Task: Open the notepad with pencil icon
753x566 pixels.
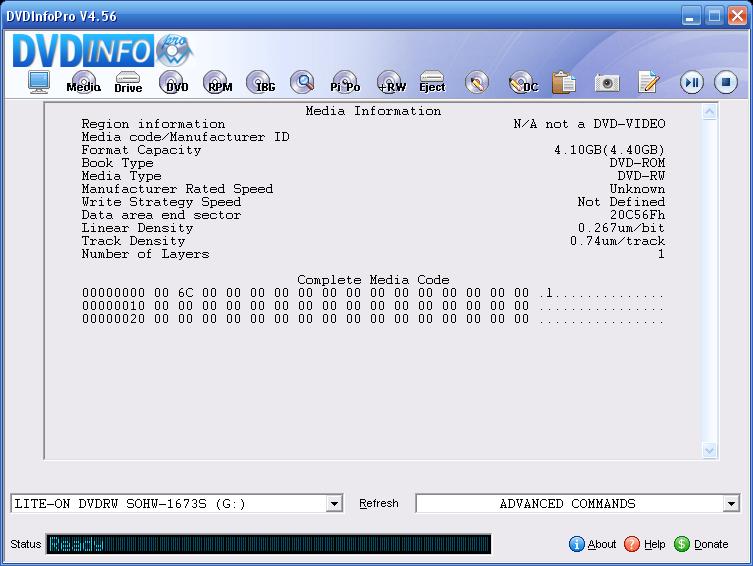Action: tap(649, 82)
